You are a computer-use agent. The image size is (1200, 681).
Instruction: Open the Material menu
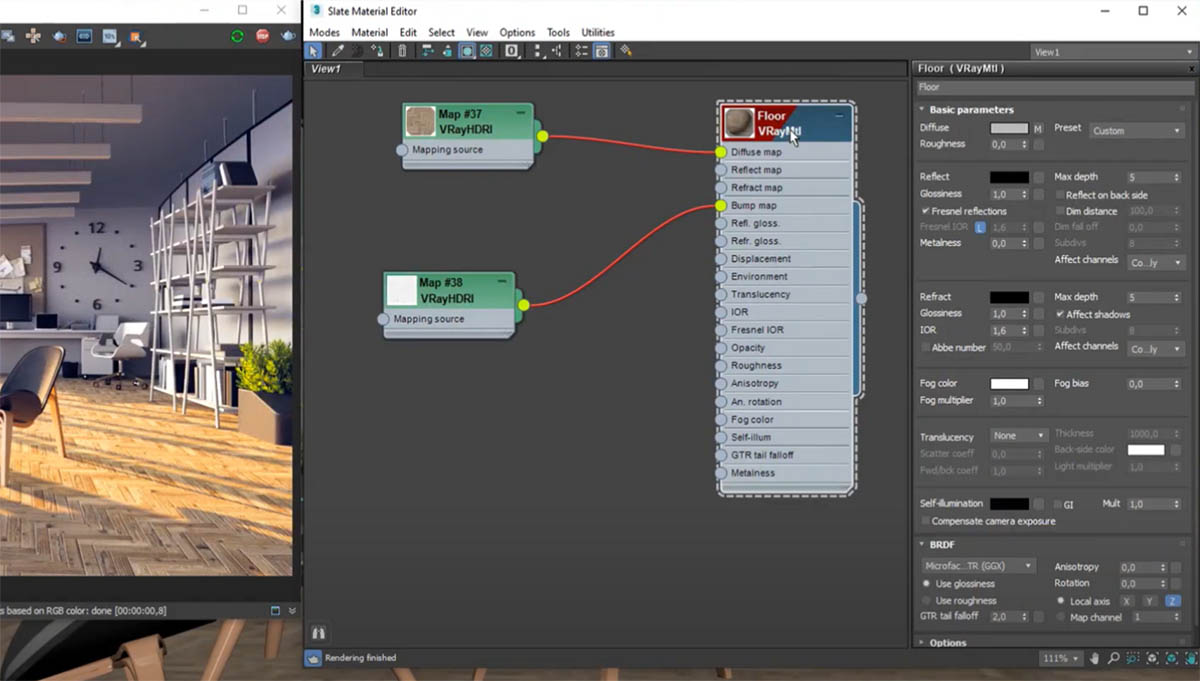click(370, 32)
